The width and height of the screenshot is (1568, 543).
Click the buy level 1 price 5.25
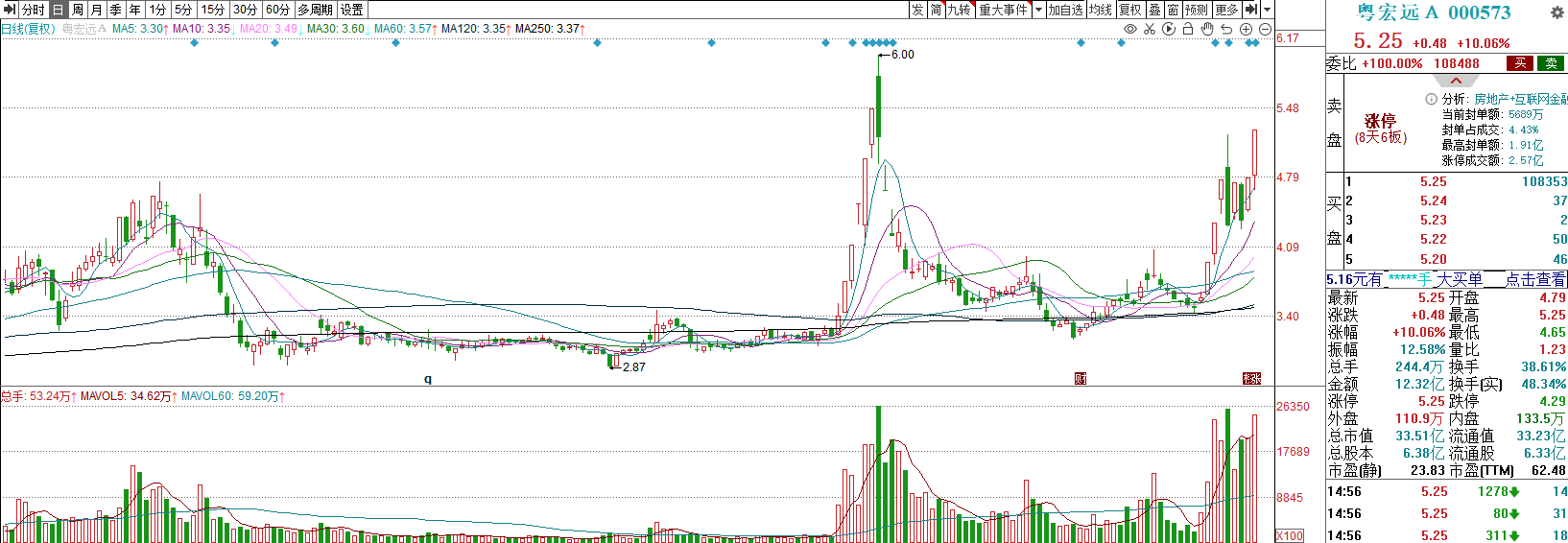coord(1433,181)
